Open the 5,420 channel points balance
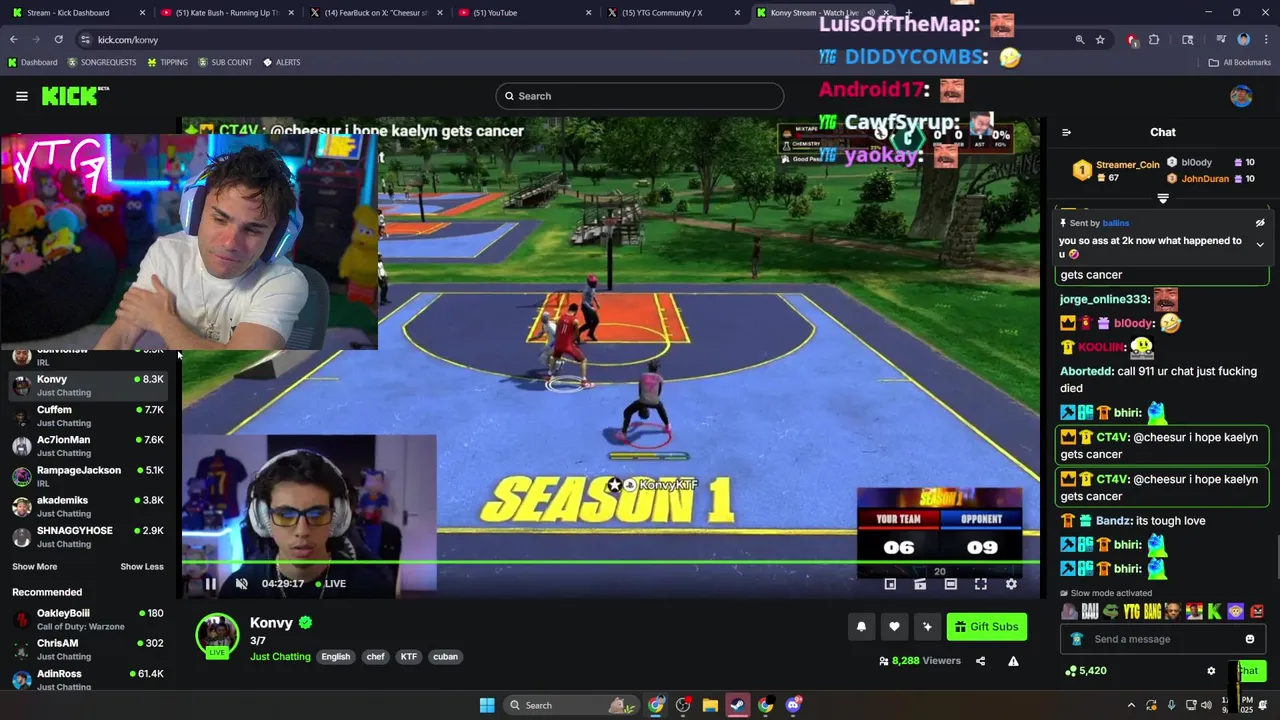 tap(1085, 671)
